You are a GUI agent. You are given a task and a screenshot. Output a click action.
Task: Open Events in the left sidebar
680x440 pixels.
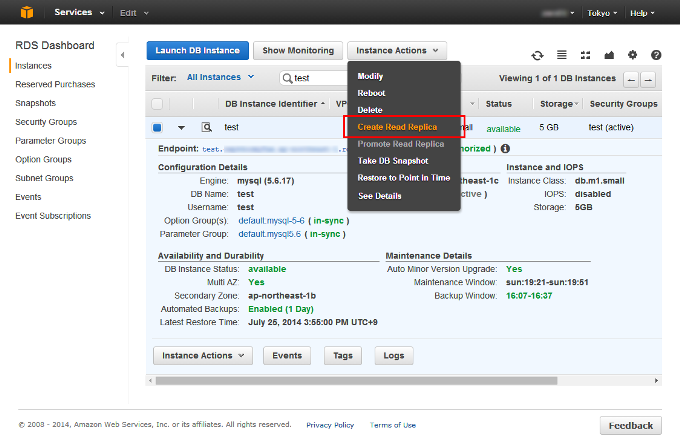(28, 197)
